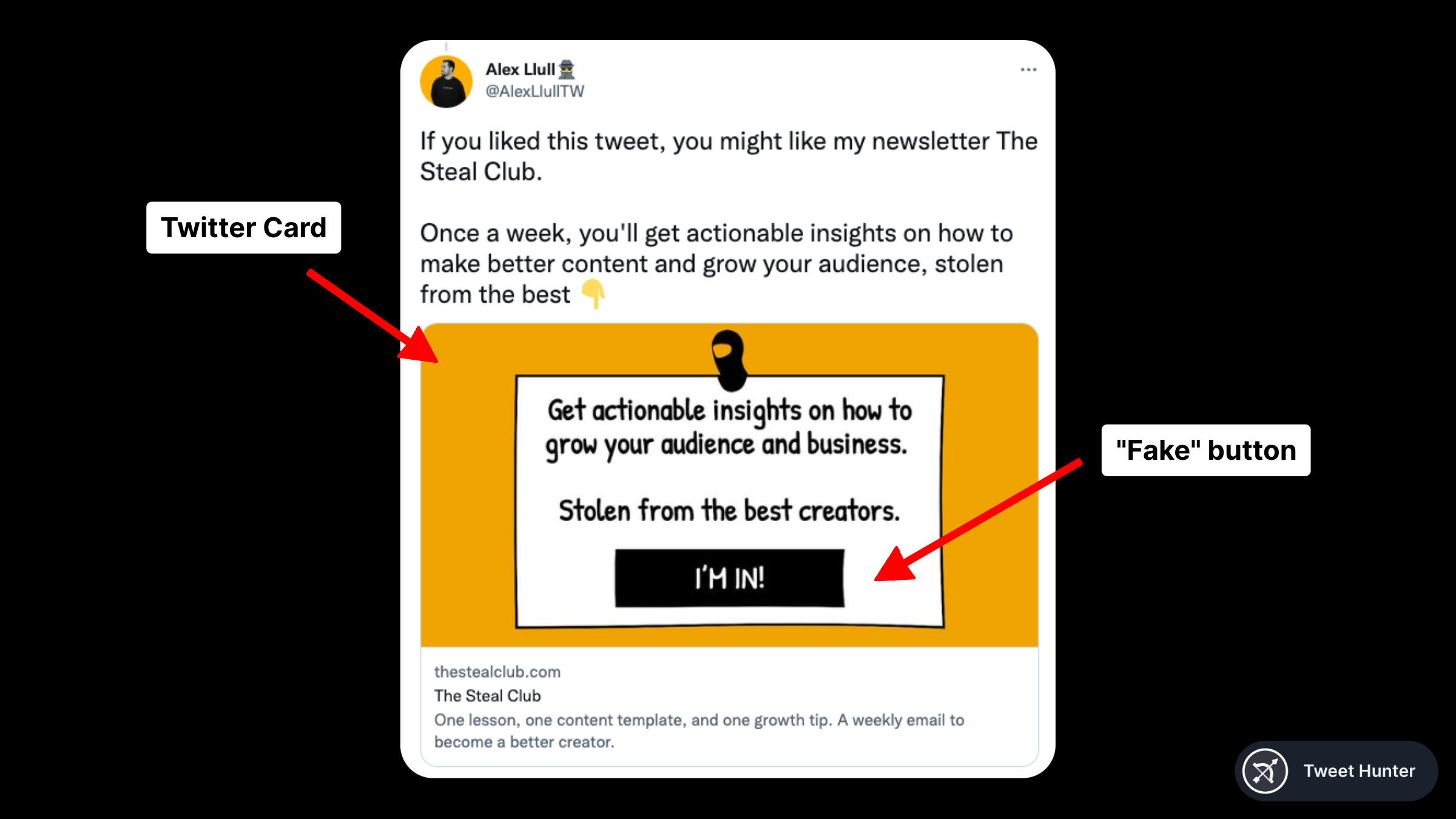The width and height of the screenshot is (1456, 819).
Task: Click The Steal Club card title
Action: tap(487, 696)
